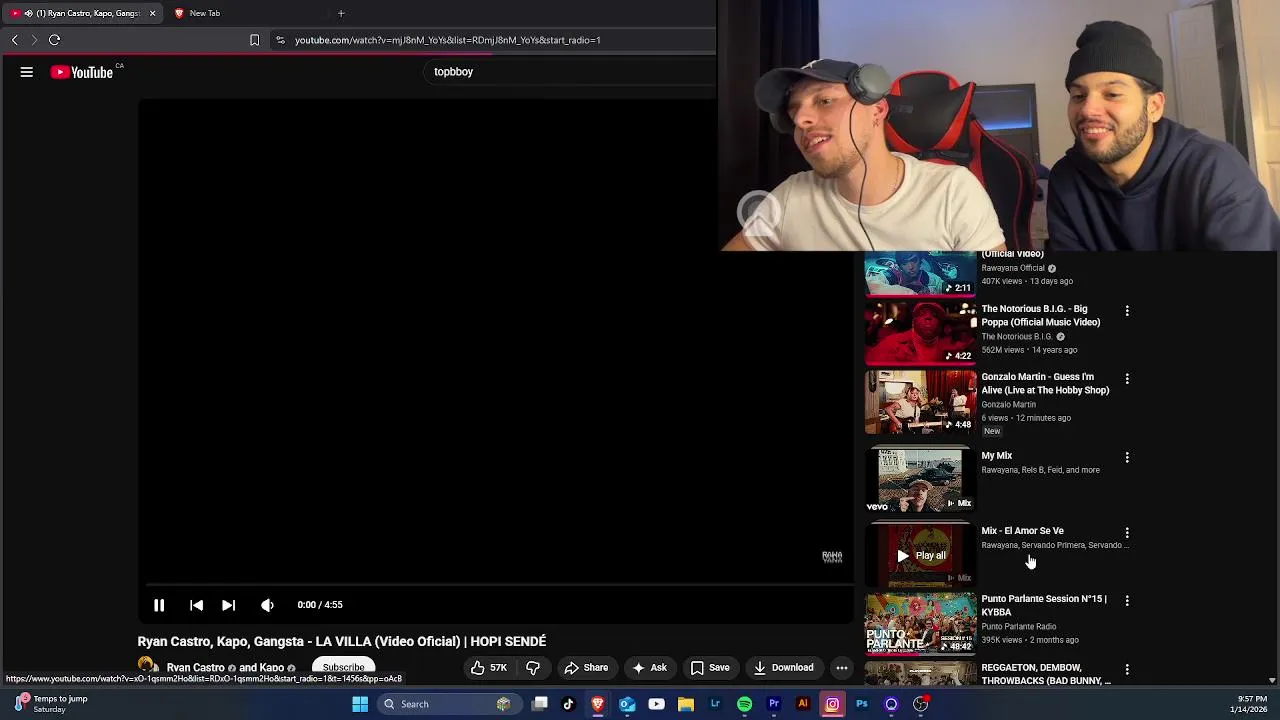This screenshot has width=1280, height=720.
Task: Open Ryan Castro channel name link
Action: coord(195,668)
